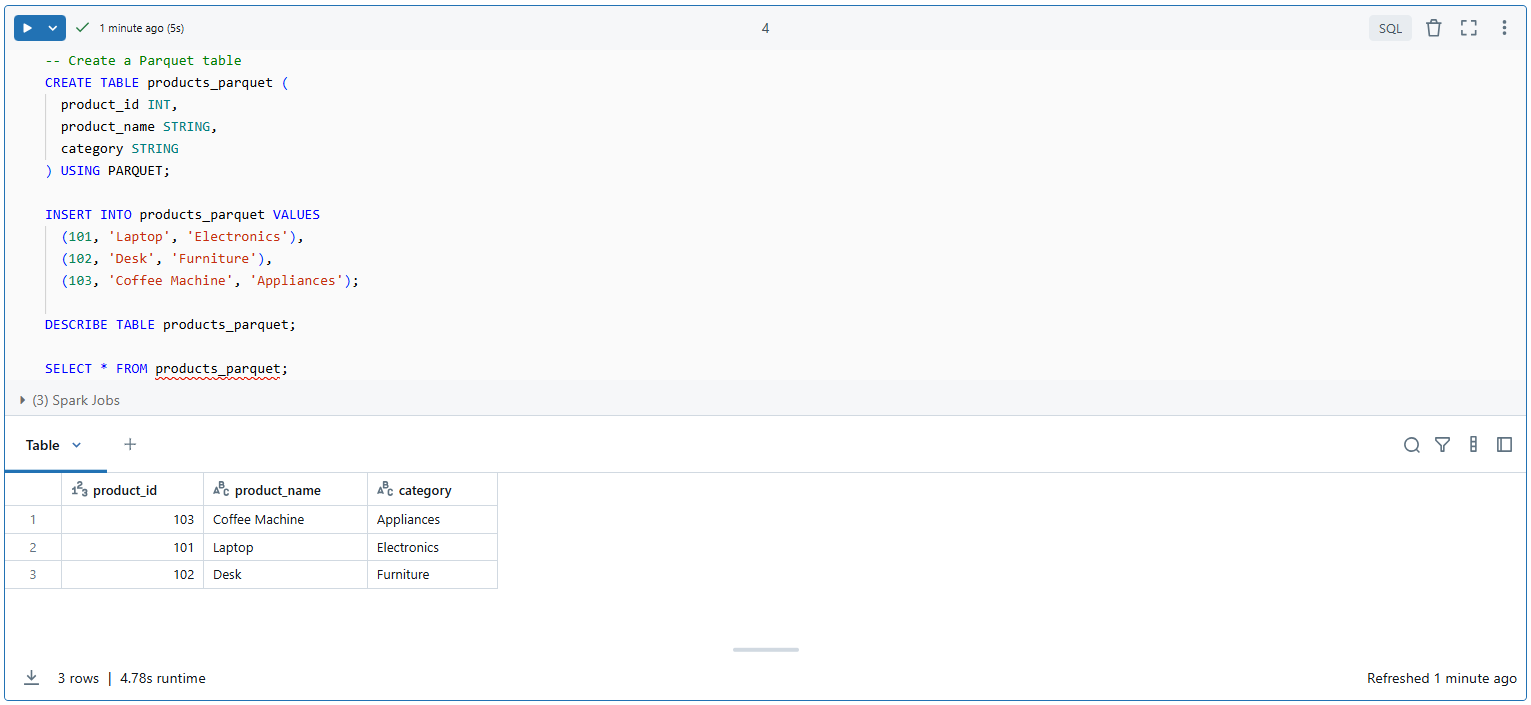Open the results column options icon
This screenshot has height=705, width=1531.
pyautogui.click(x=1473, y=445)
